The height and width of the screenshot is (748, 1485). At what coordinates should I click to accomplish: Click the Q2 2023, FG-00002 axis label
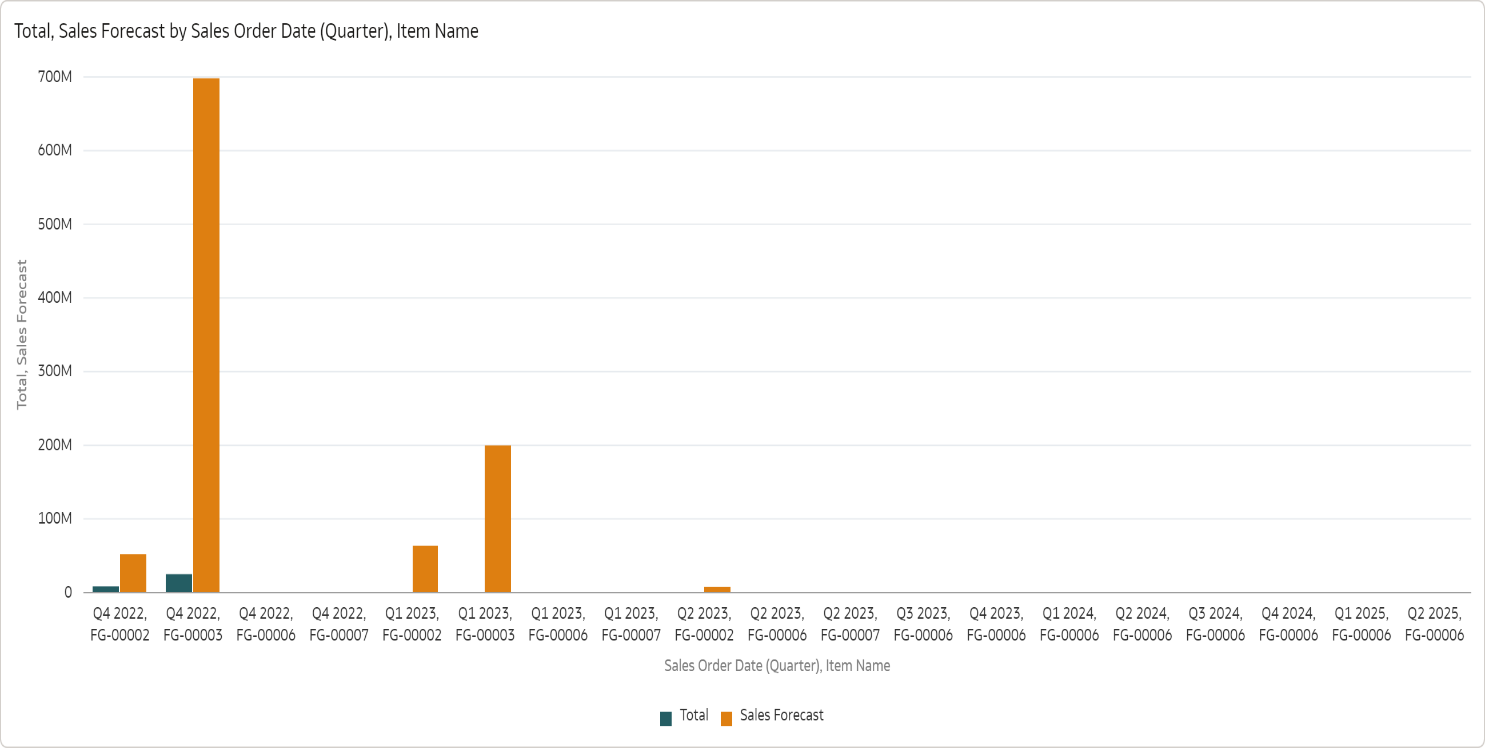pos(704,624)
